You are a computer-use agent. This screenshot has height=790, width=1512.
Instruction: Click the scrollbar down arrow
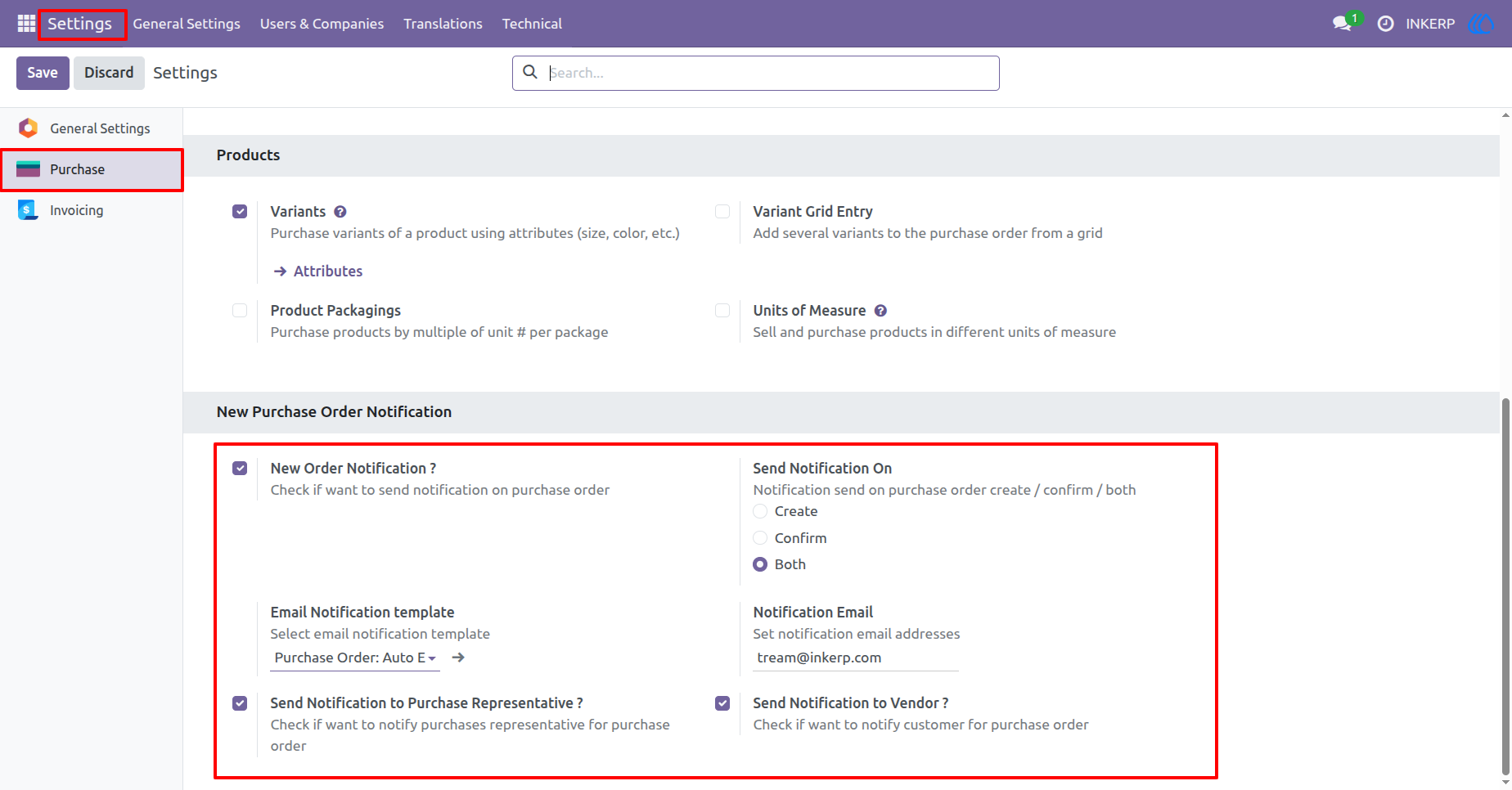pos(1505,783)
